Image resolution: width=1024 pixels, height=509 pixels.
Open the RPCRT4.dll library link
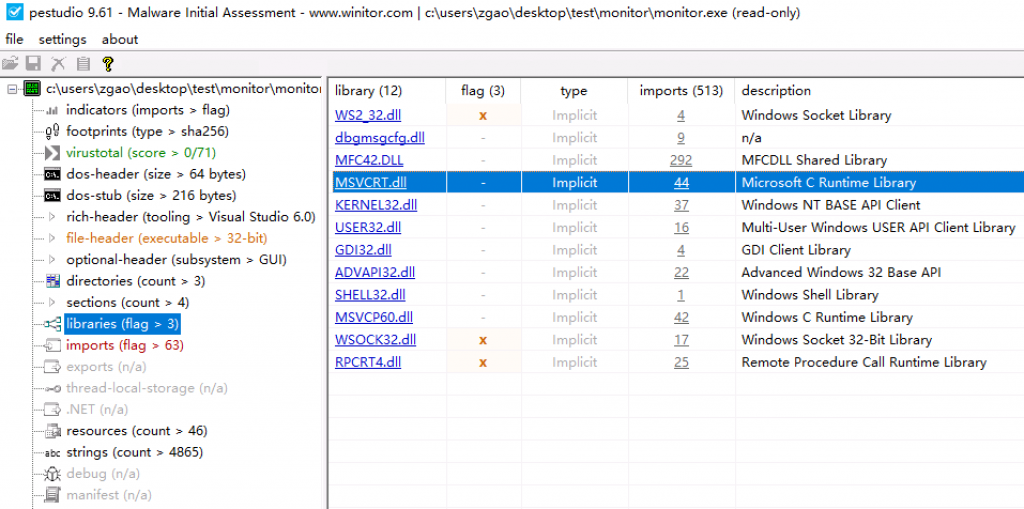(x=367, y=363)
